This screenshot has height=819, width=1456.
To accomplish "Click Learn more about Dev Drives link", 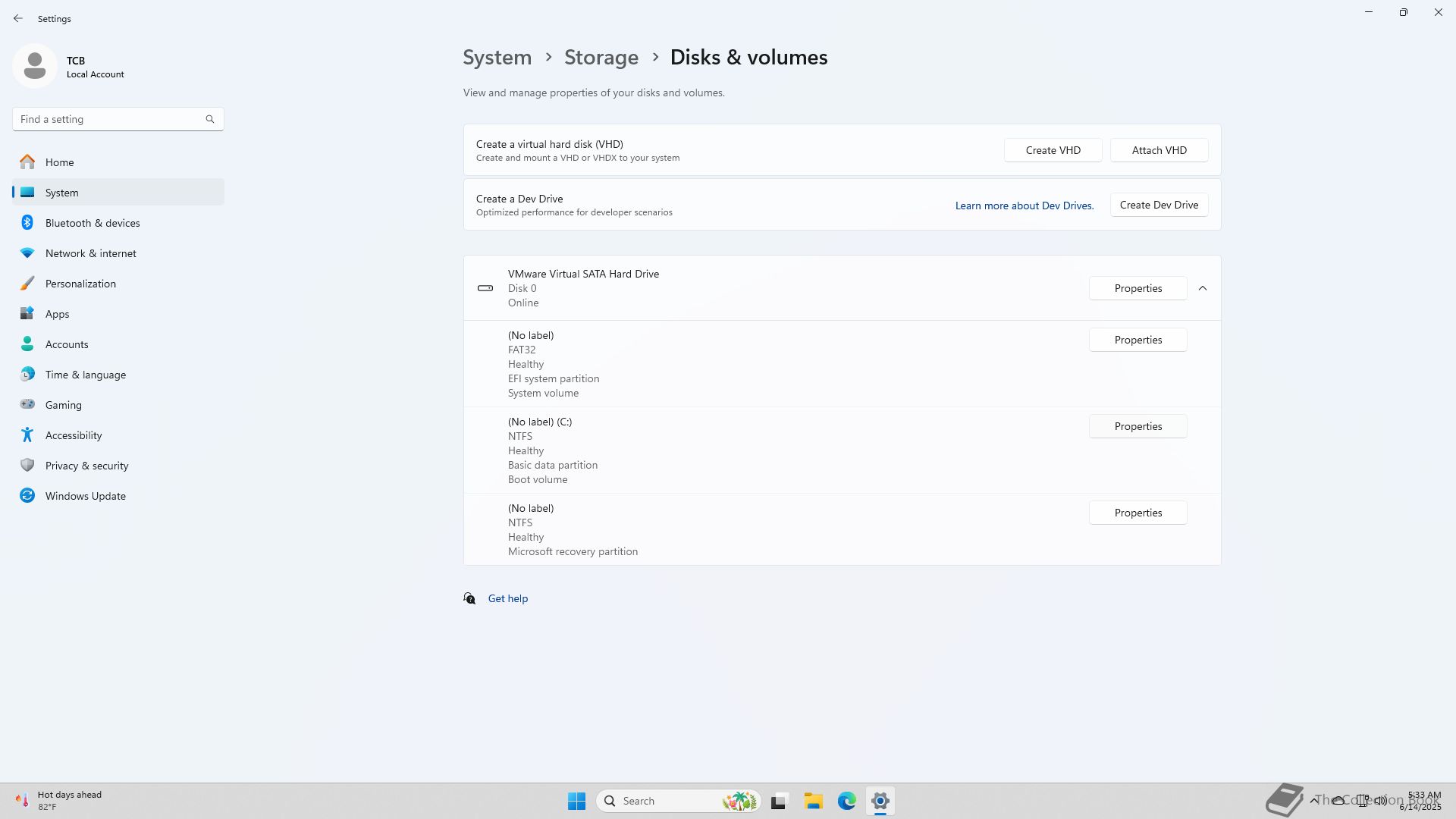I will pos(1024,206).
